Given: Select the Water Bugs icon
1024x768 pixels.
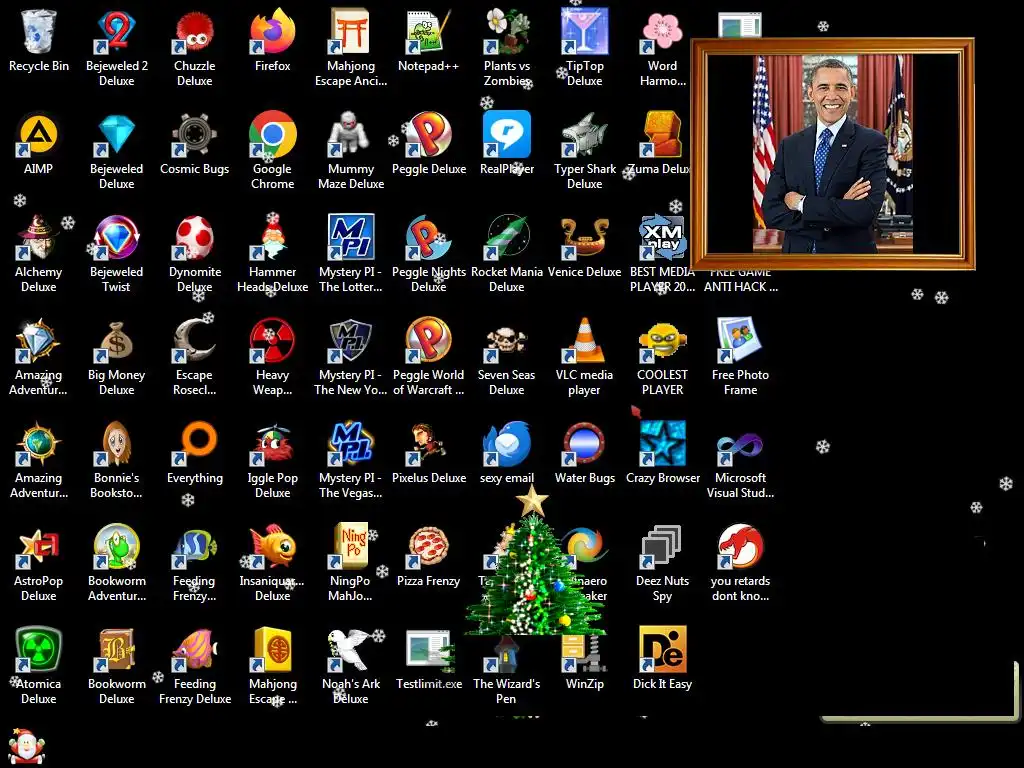Looking at the screenshot, I should (584, 444).
